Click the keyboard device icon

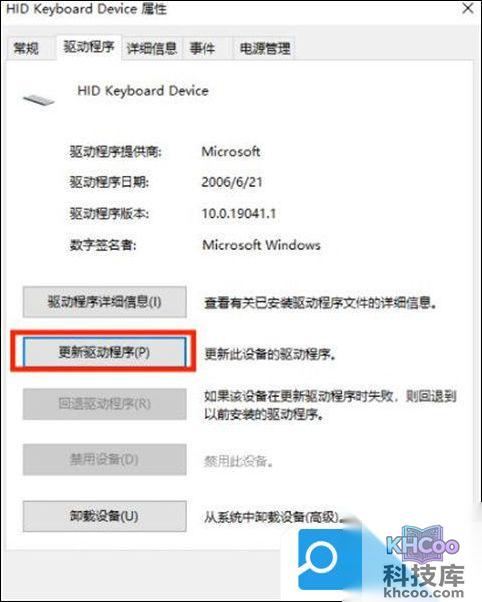pos(39,100)
